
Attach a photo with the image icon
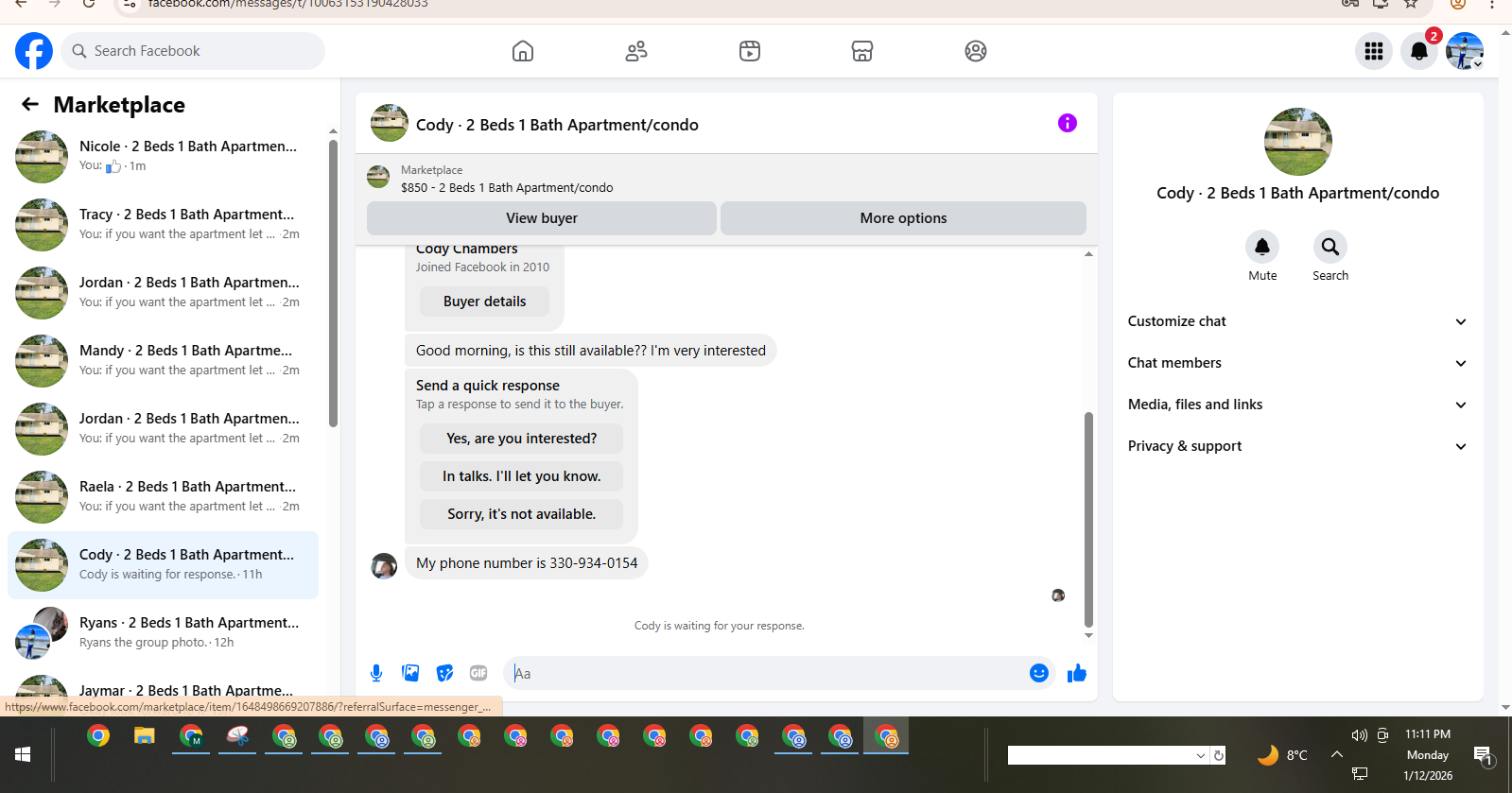click(x=410, y=673)
